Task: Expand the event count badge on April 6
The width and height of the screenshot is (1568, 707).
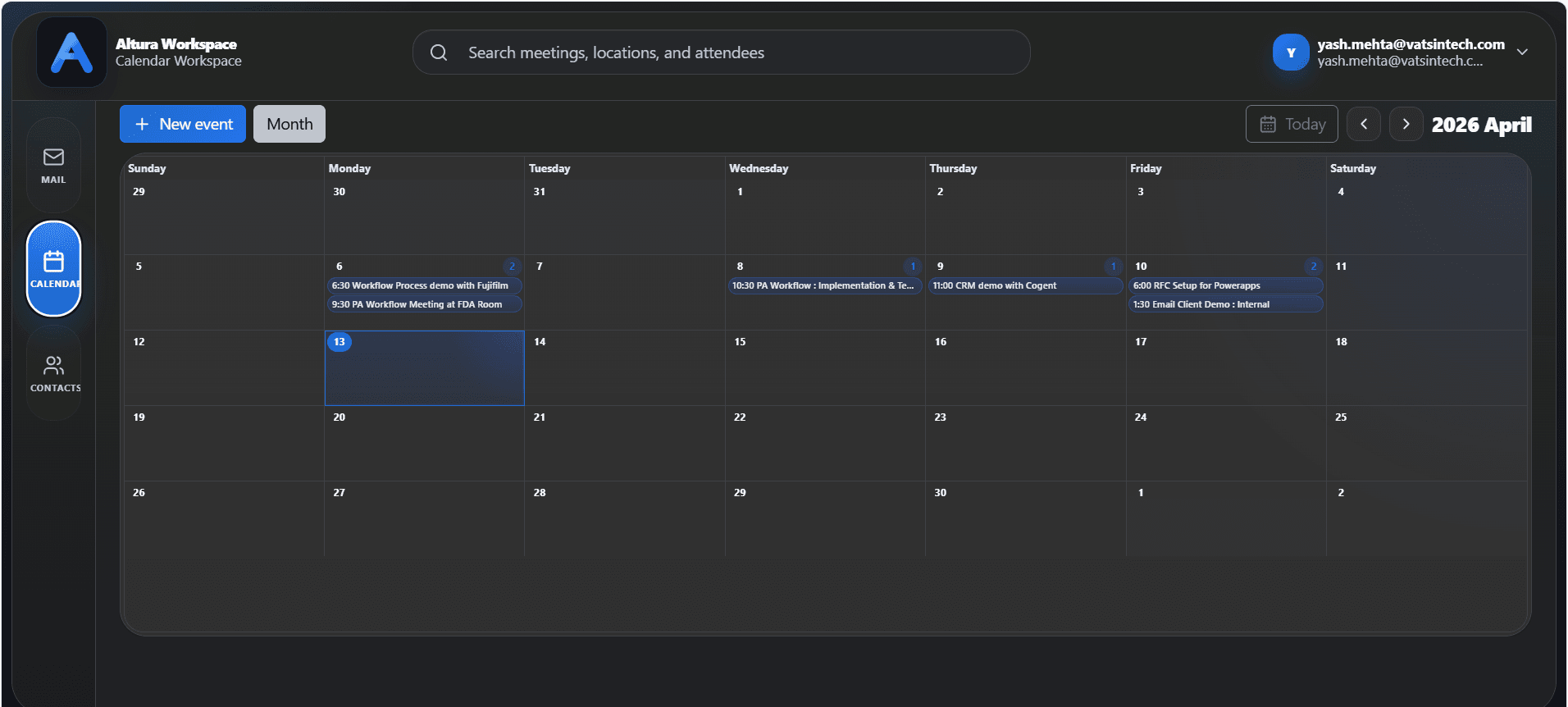Action: click(x=512, y=267)
